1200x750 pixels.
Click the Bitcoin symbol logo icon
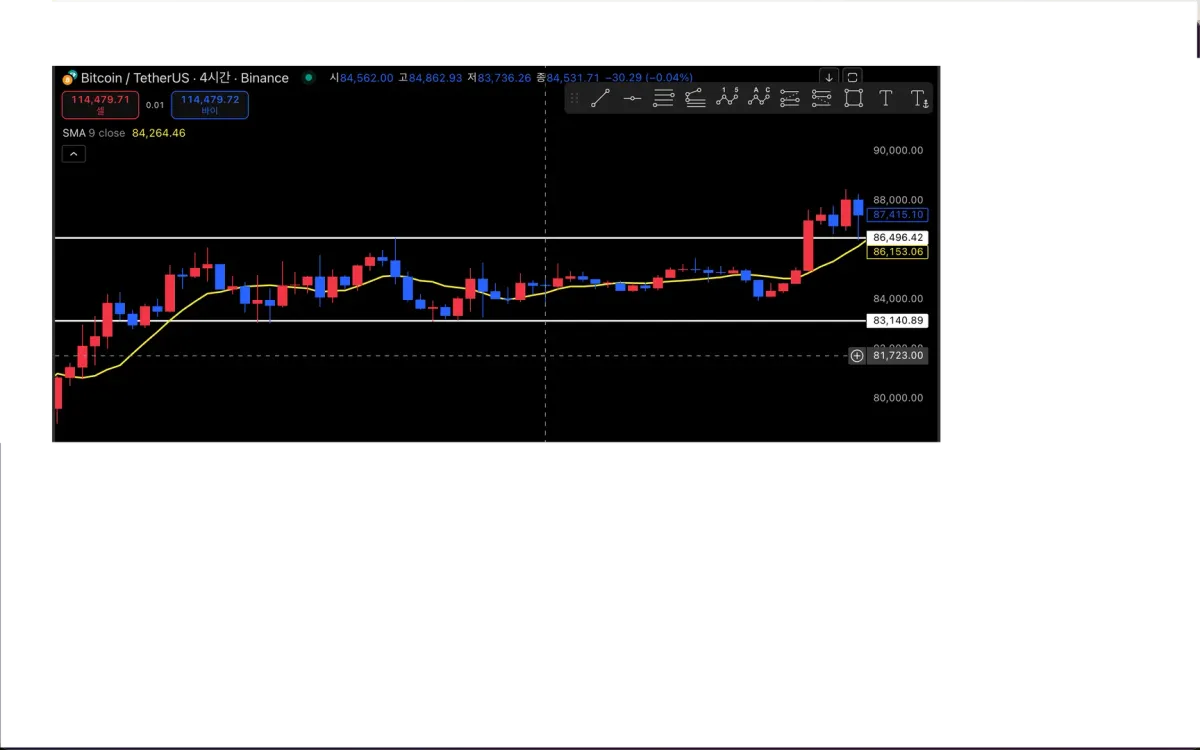[x=69, y=78]
